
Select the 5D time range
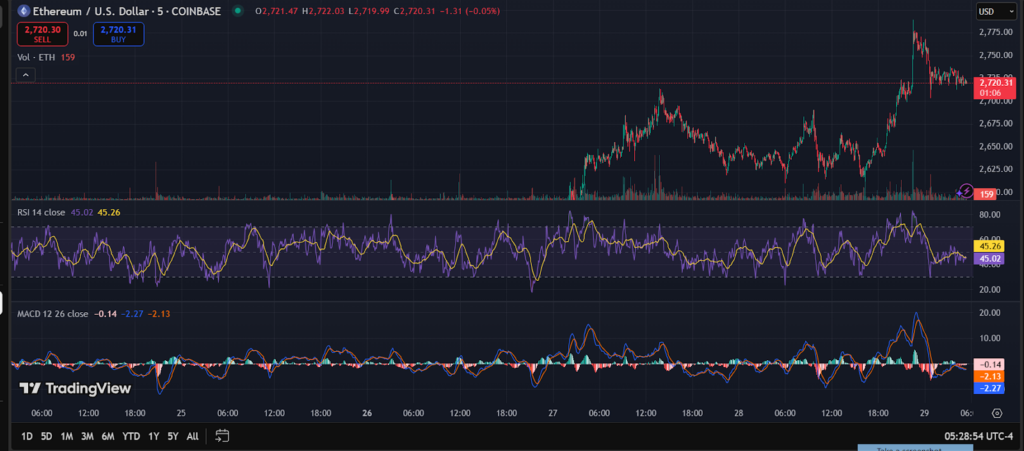[x=46, y=436]
